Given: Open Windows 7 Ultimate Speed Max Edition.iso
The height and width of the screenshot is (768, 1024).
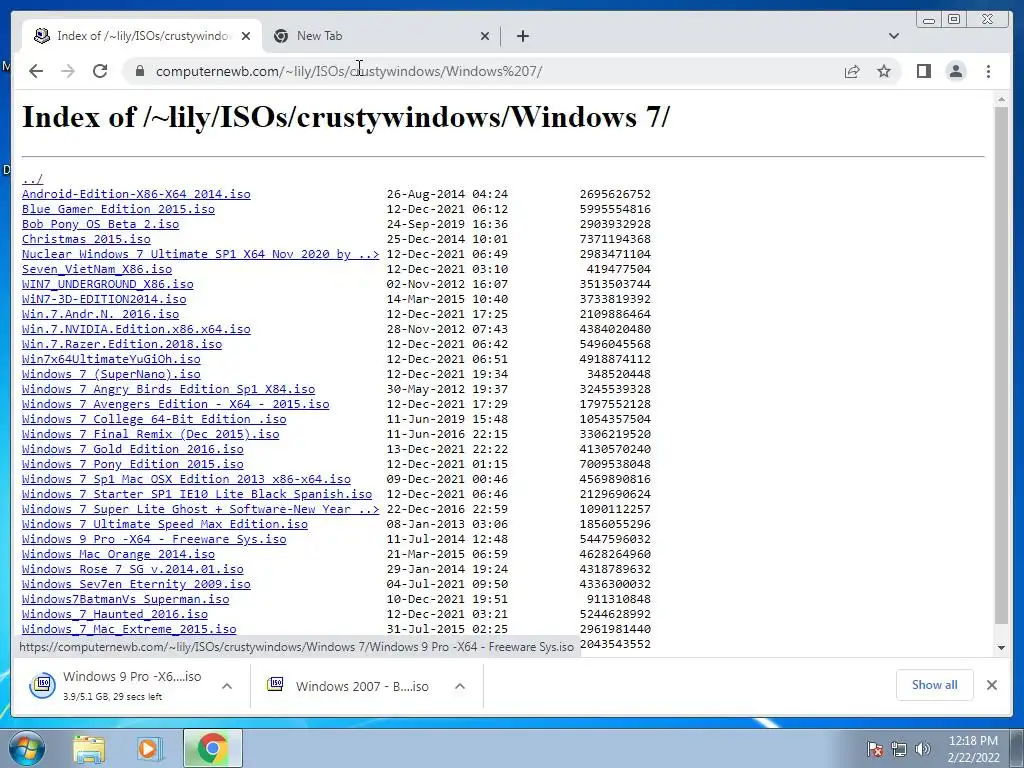Looking at the screenshot, I should 165,524.
